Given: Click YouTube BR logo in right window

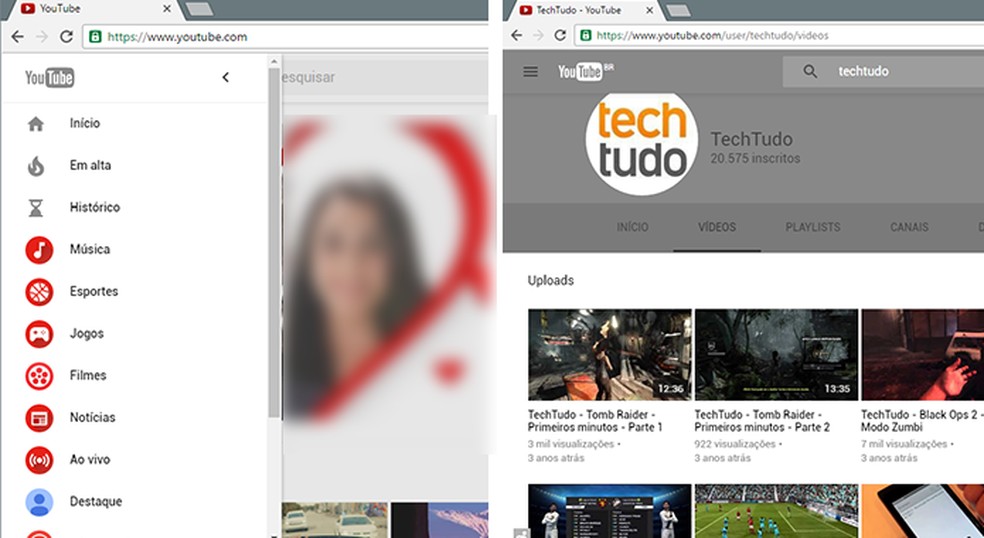Looking at the screenshot, I should (586, 71).
